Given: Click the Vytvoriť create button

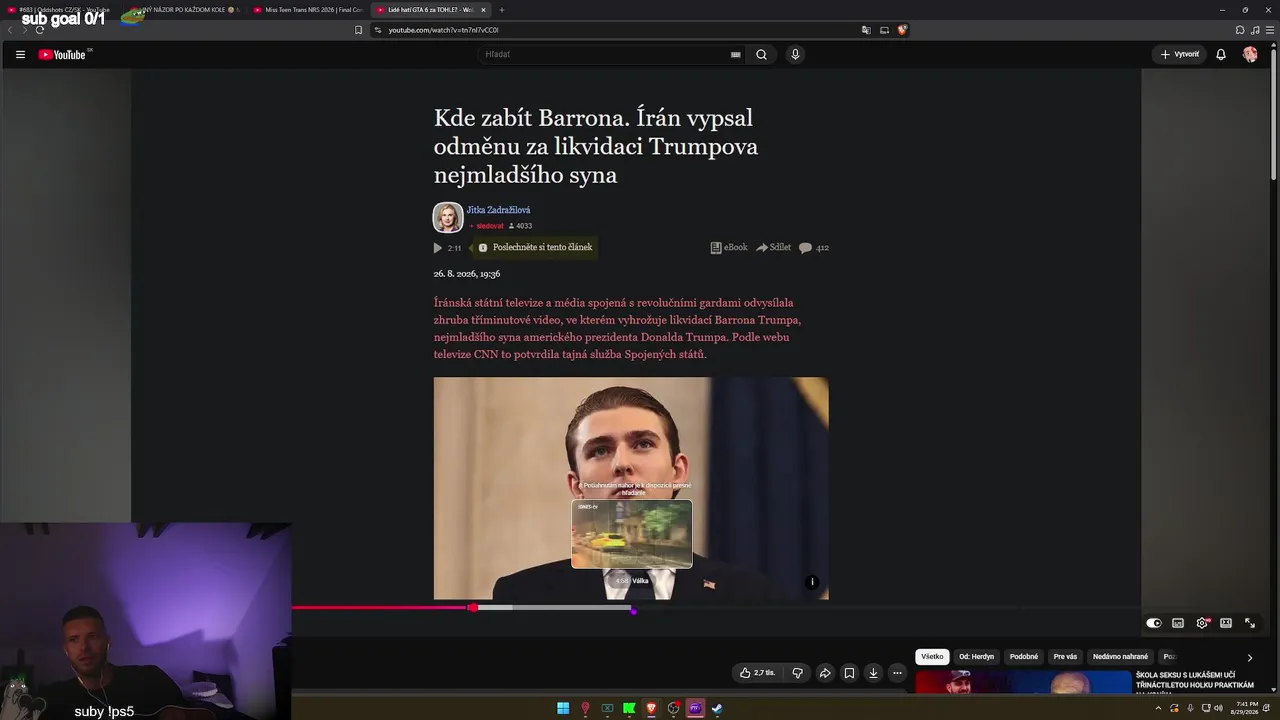Looking at the screenshot, I should coord(1180,54).
